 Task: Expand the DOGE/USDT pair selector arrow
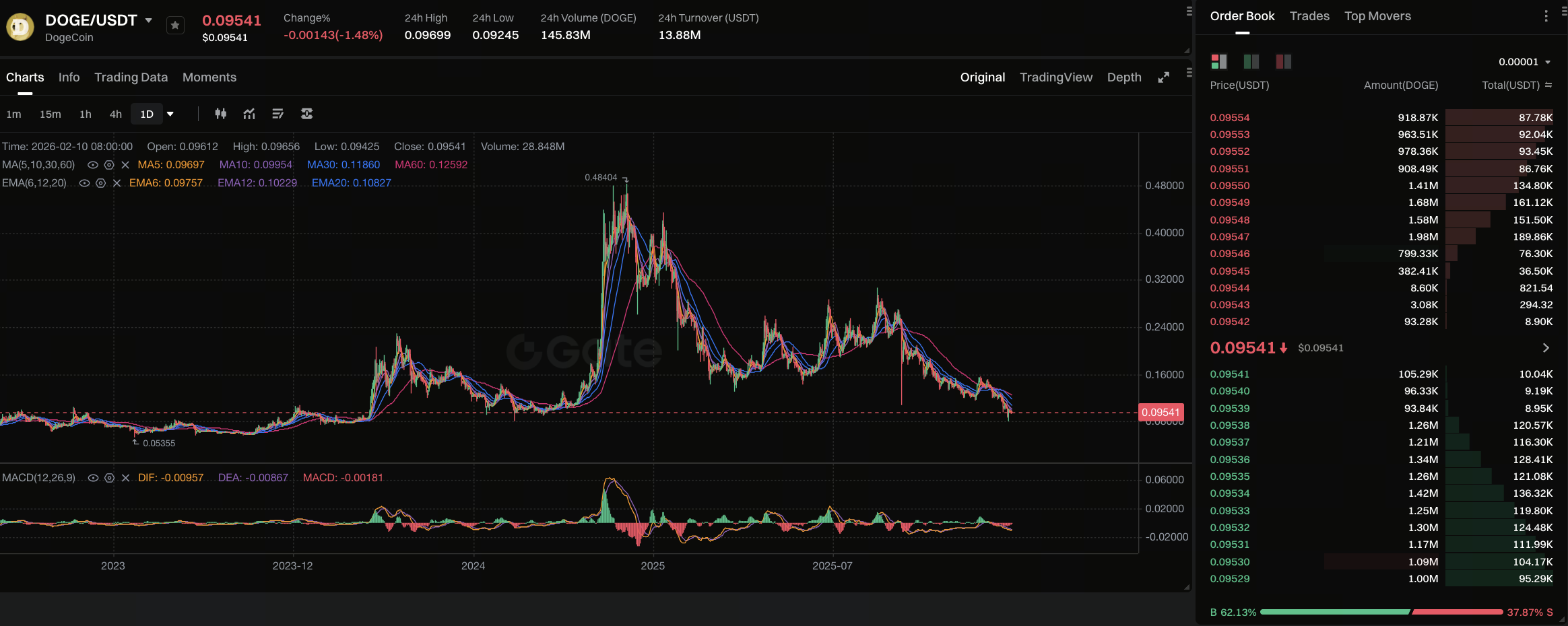tap(149, 20)
